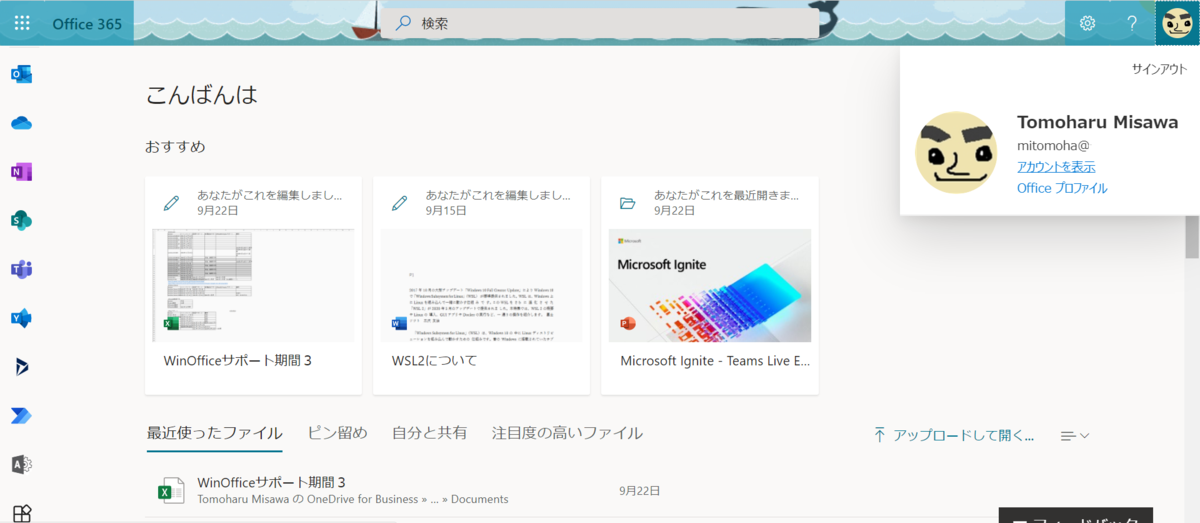Click the search magnifier icon
The width and height of the screenshot is (1200, 523).
pos(403,23)
